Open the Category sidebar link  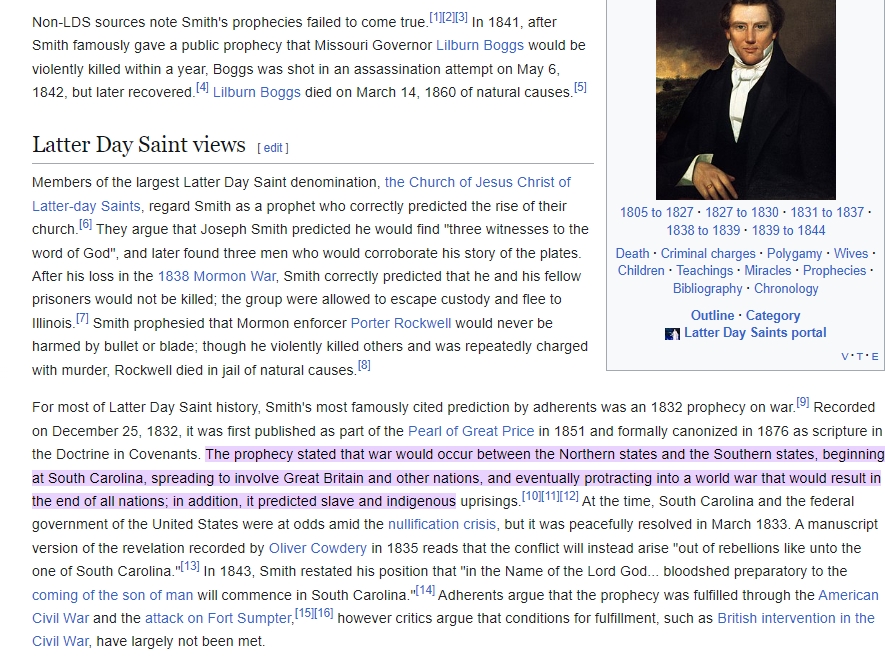773,315
